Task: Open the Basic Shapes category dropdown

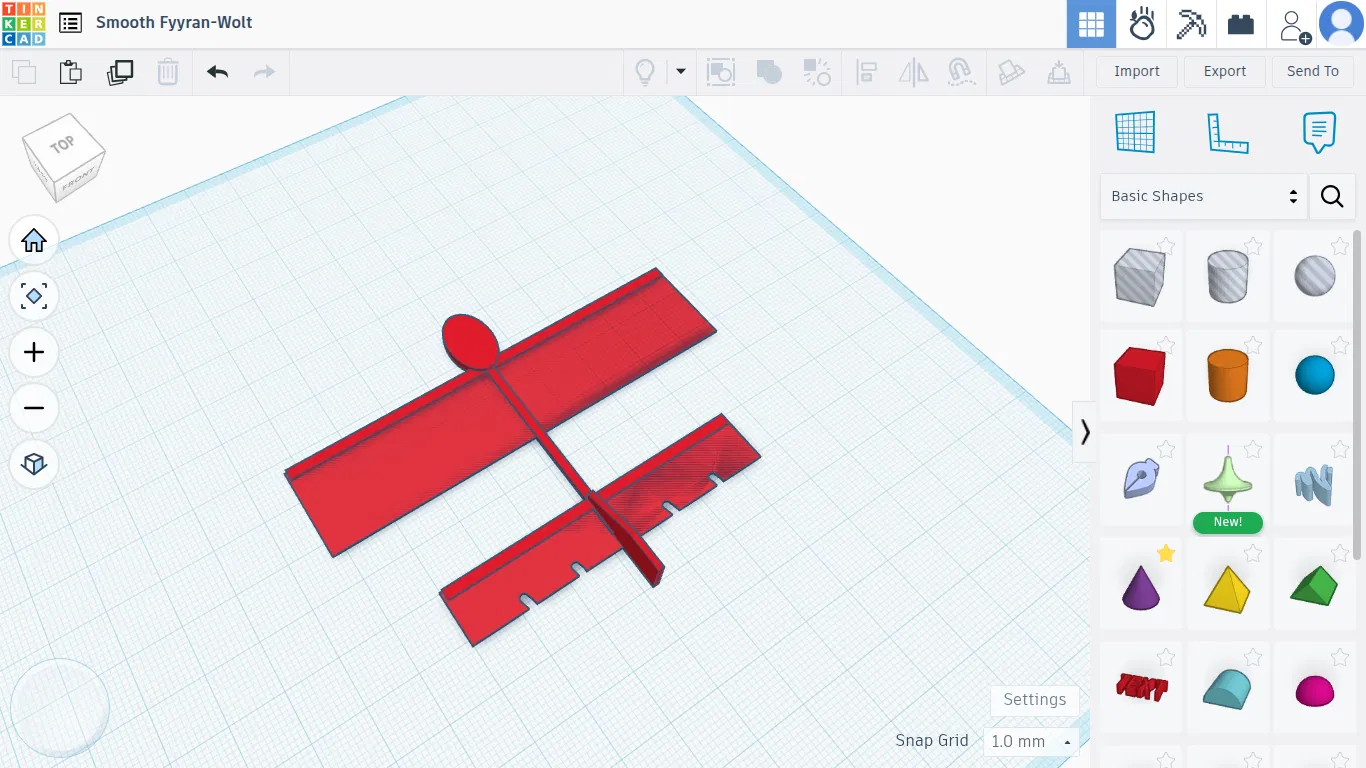Action: click(1204, 196)
